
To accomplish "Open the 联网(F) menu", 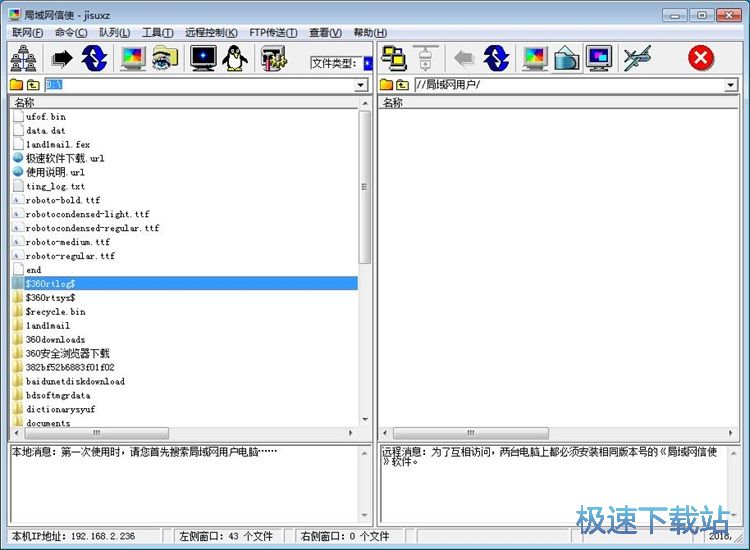I will [x=27, y=33].
